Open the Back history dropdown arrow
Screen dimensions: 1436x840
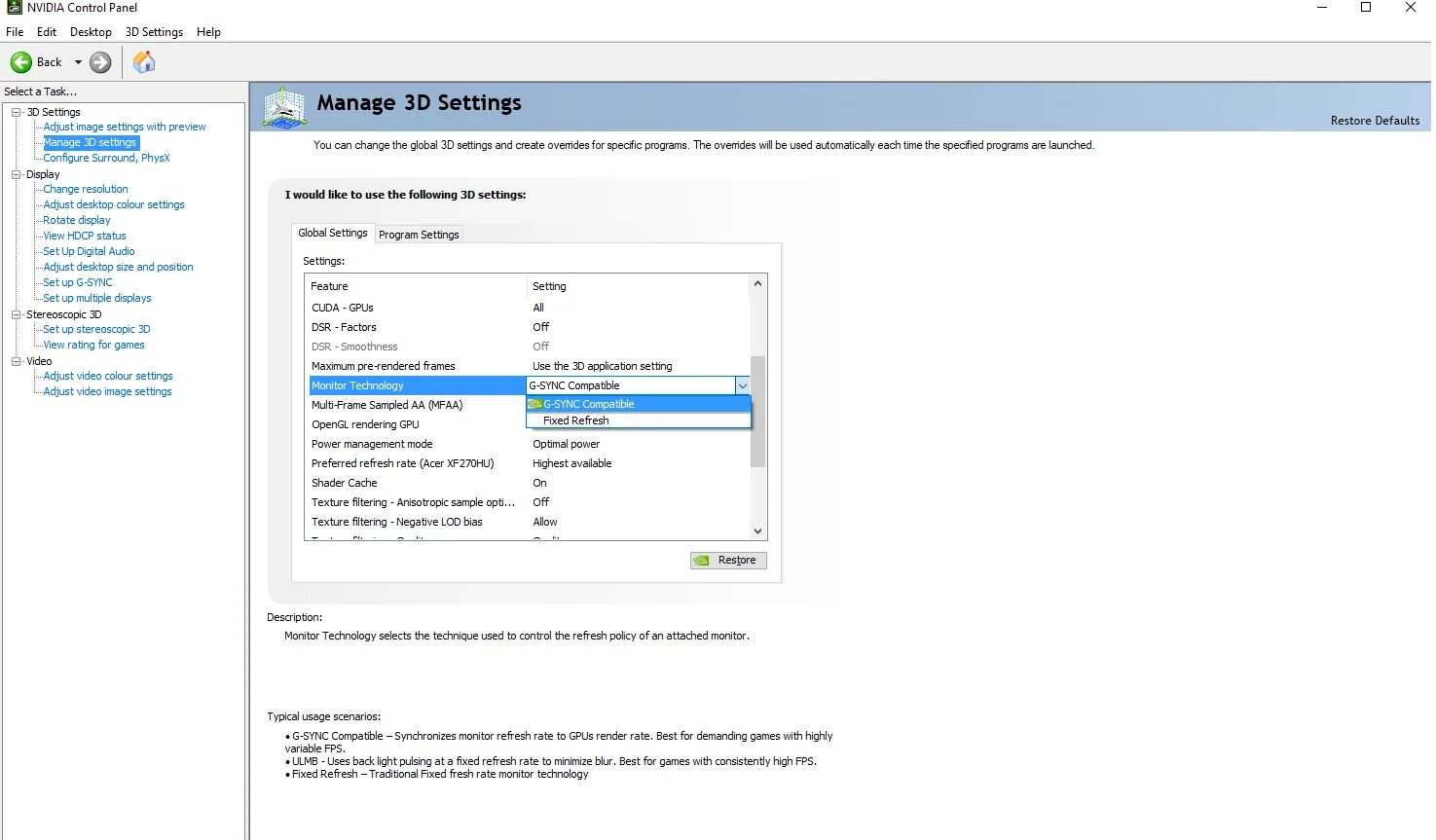[78, 62]
